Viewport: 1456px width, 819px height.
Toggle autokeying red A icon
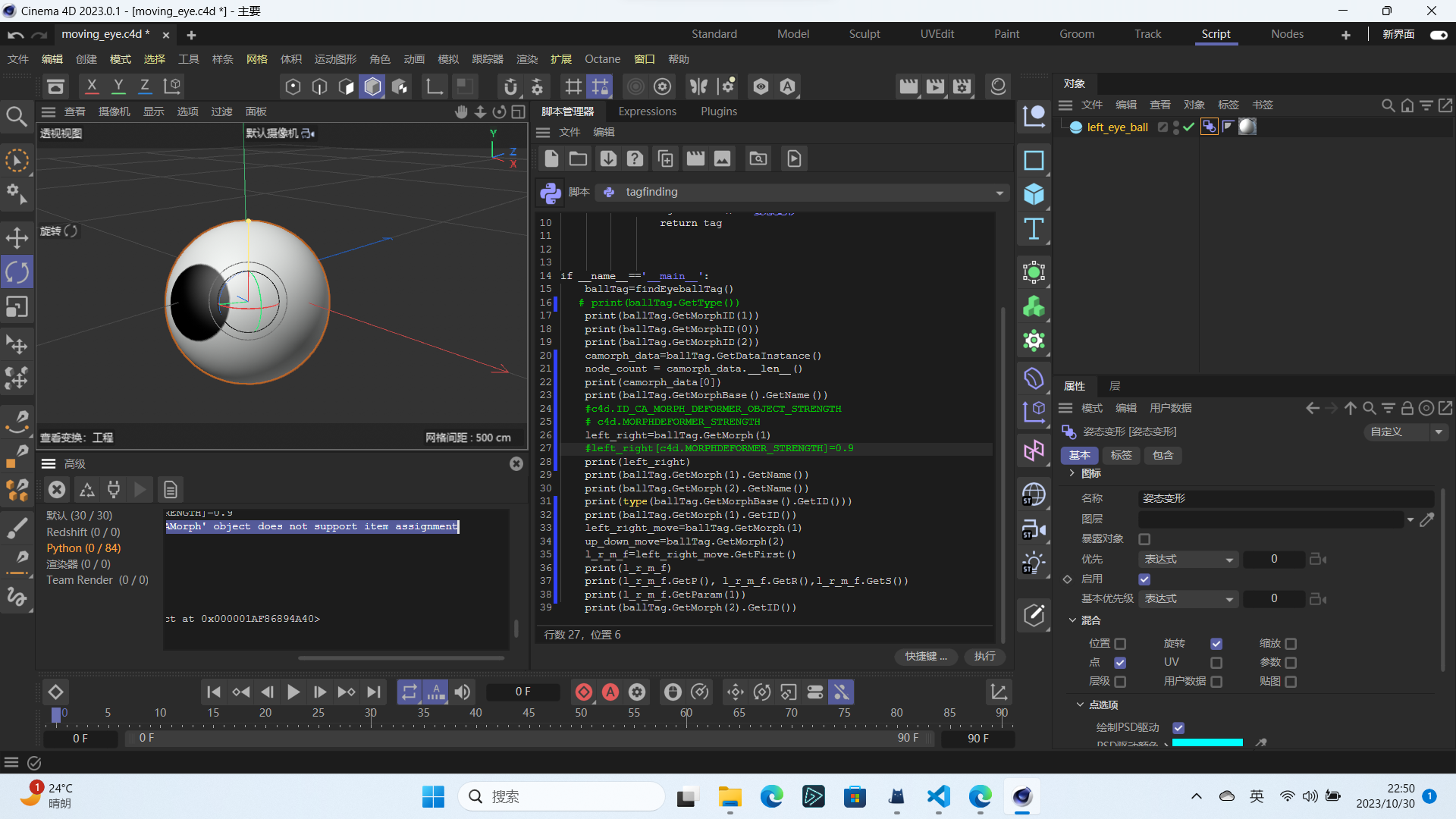point(610,692)
